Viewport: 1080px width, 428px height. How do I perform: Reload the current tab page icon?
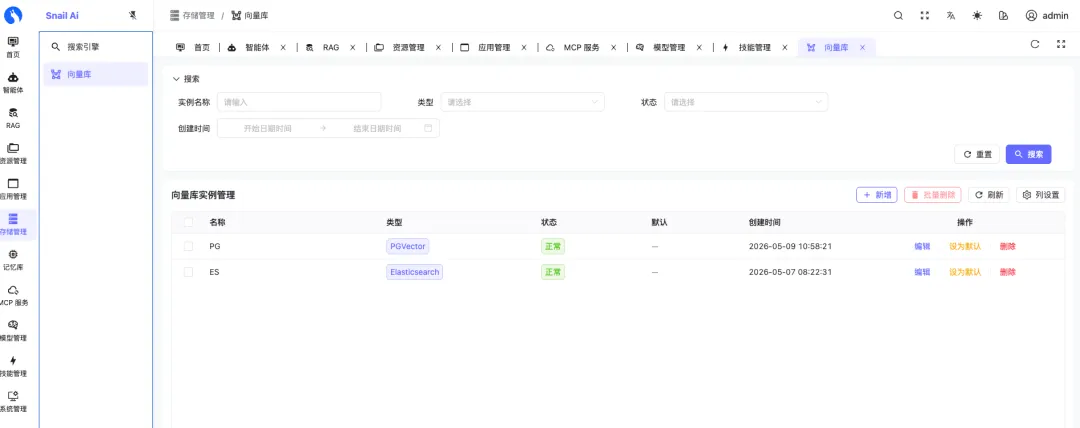click(x=1035, y=44)
